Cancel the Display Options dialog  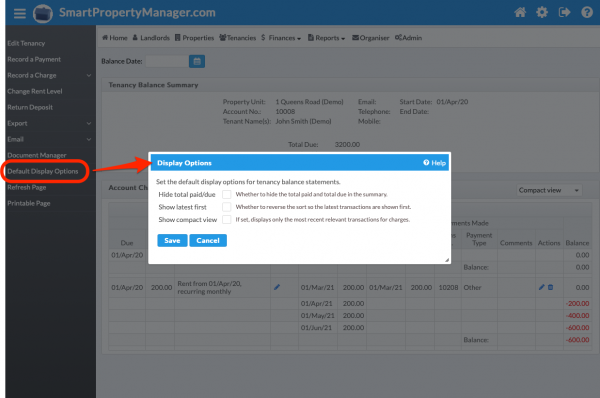(208, 240)
